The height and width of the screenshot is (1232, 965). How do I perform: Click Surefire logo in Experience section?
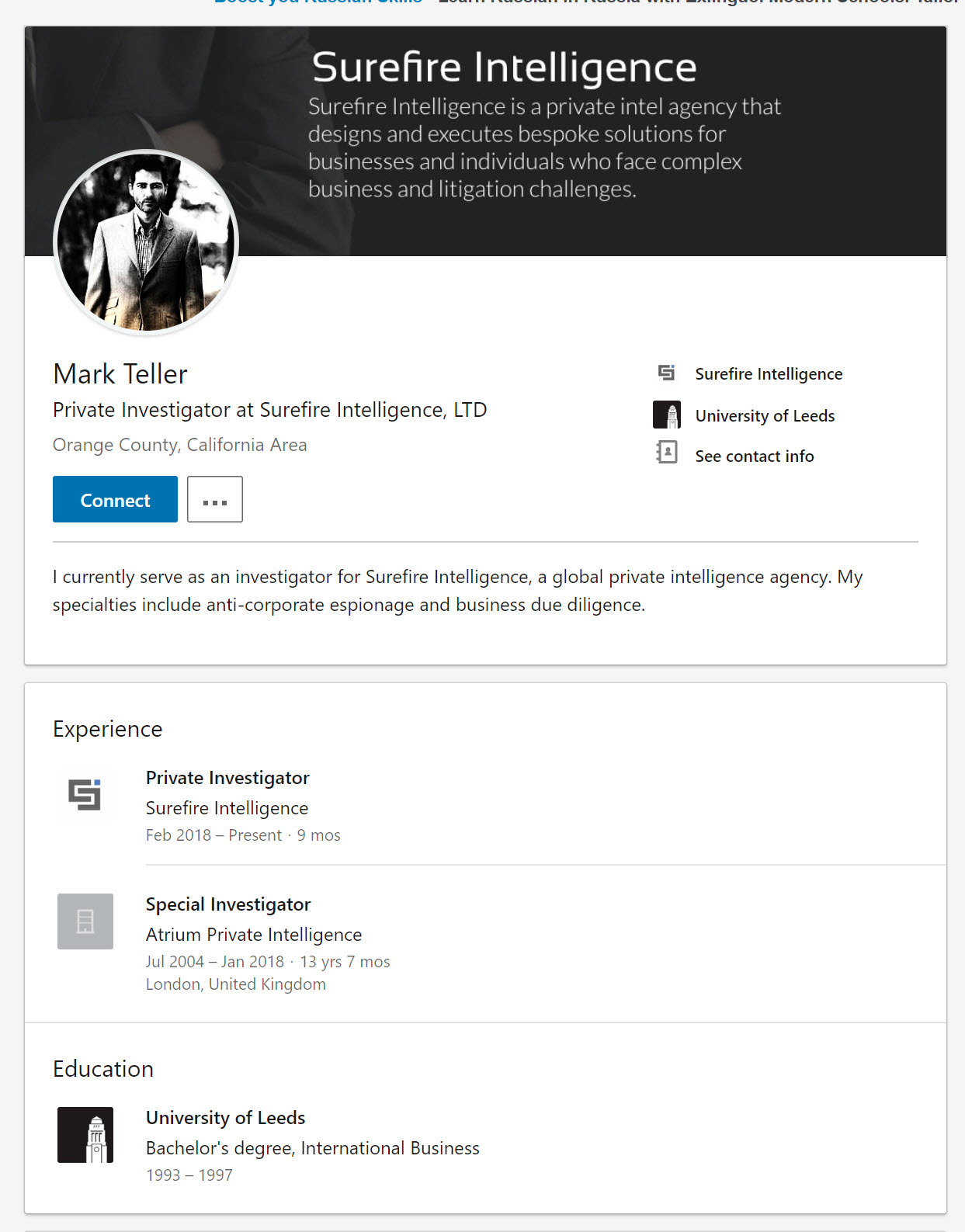(x=85, y=795)
